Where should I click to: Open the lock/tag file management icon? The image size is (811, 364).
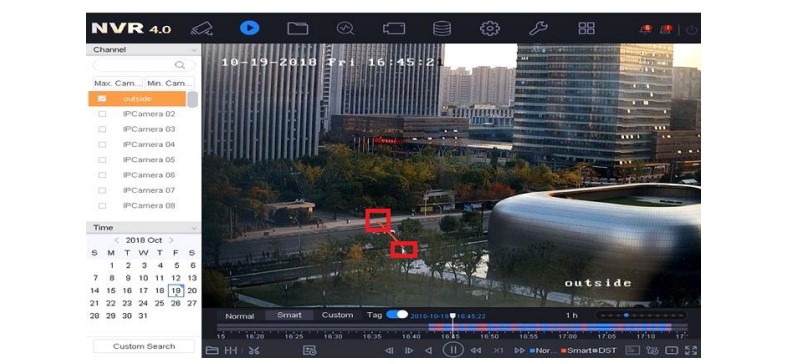(x=309, y=350)
